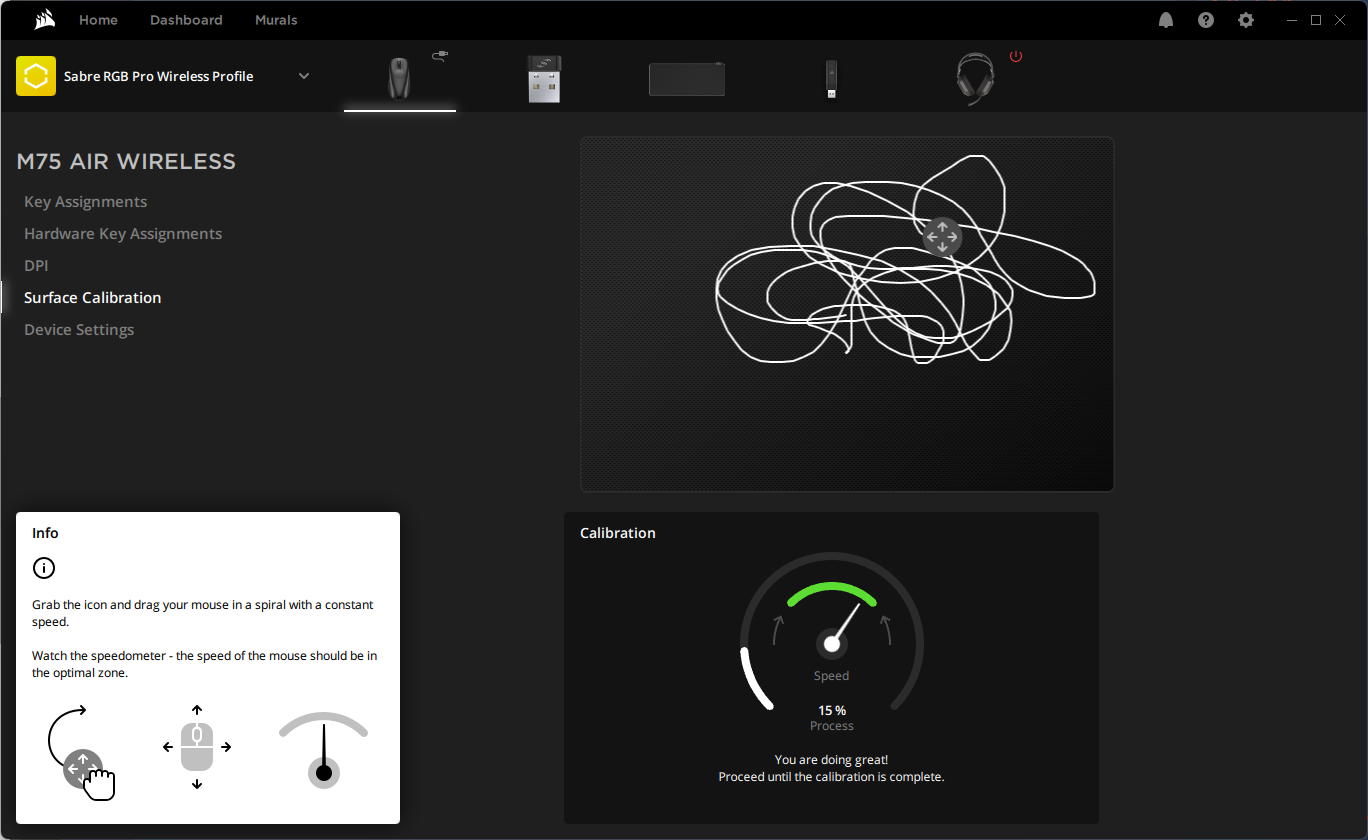Click the 'You are doing great!' message
The height and width of the screenshot is (840, 1368).
click(x=831, y=760)
